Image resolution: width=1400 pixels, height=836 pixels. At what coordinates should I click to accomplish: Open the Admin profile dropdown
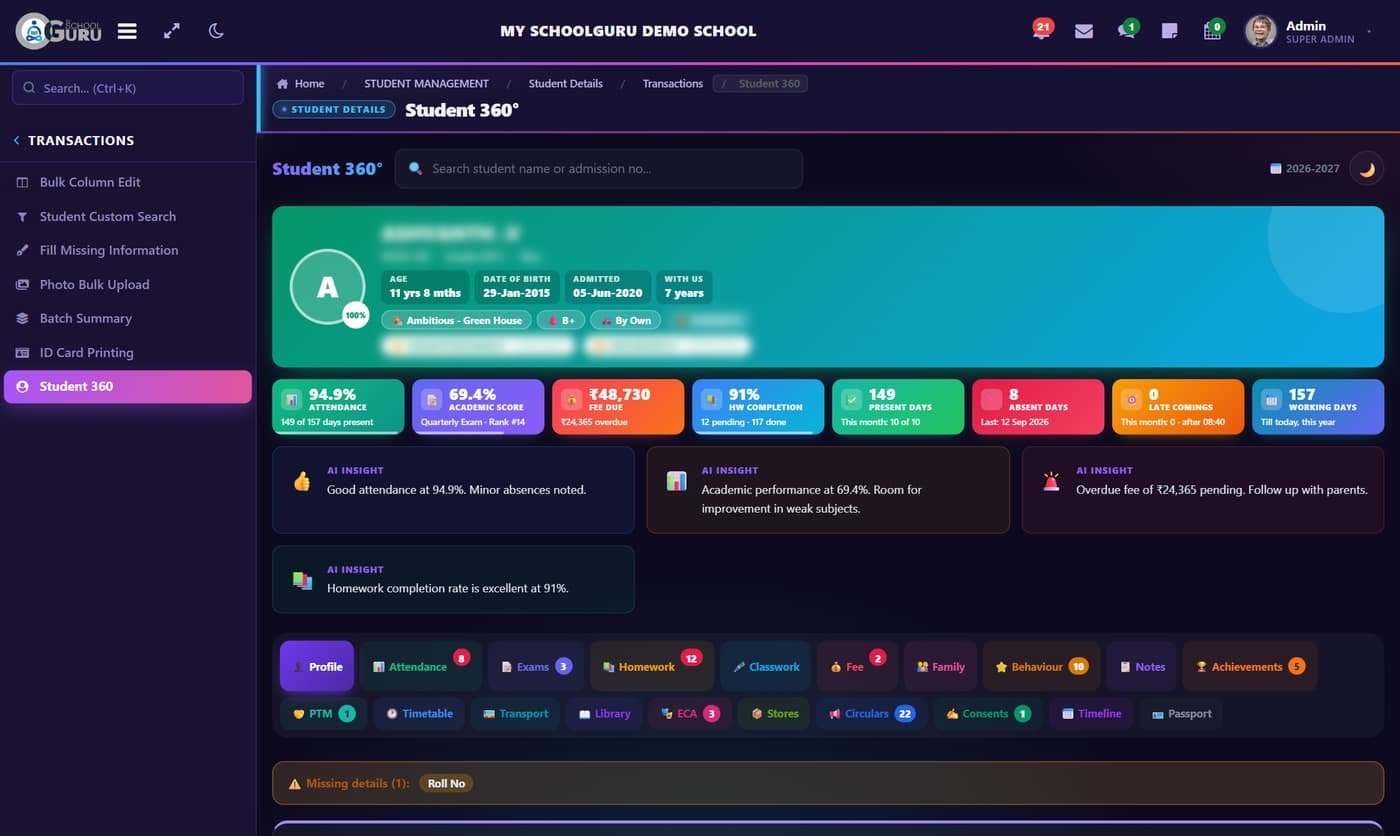click(x=1310, y=31)
